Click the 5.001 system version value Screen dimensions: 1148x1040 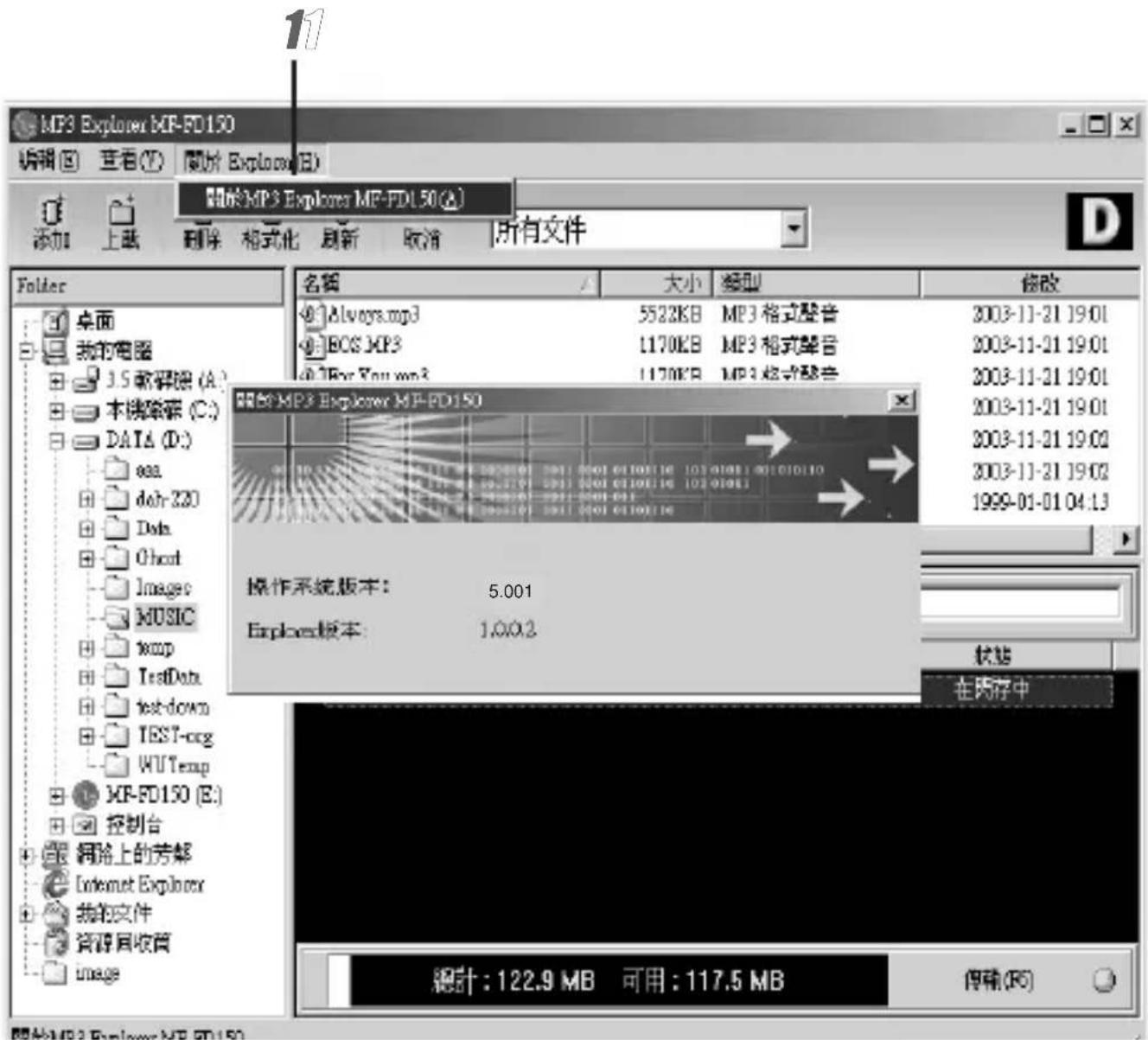click(510, 591)
